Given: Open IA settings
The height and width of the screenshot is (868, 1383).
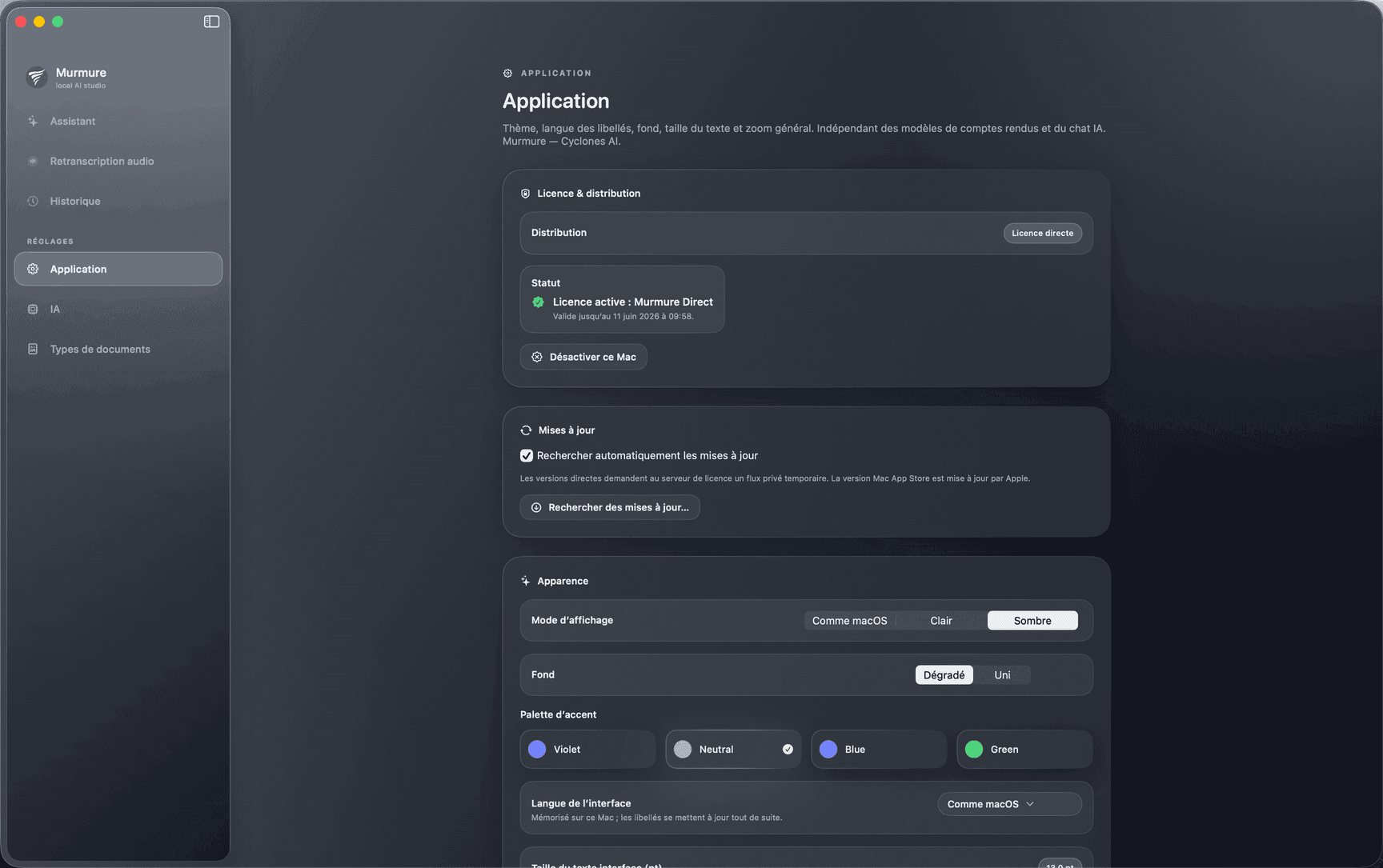Looking at the screenshot, I should tap(118, 310).
